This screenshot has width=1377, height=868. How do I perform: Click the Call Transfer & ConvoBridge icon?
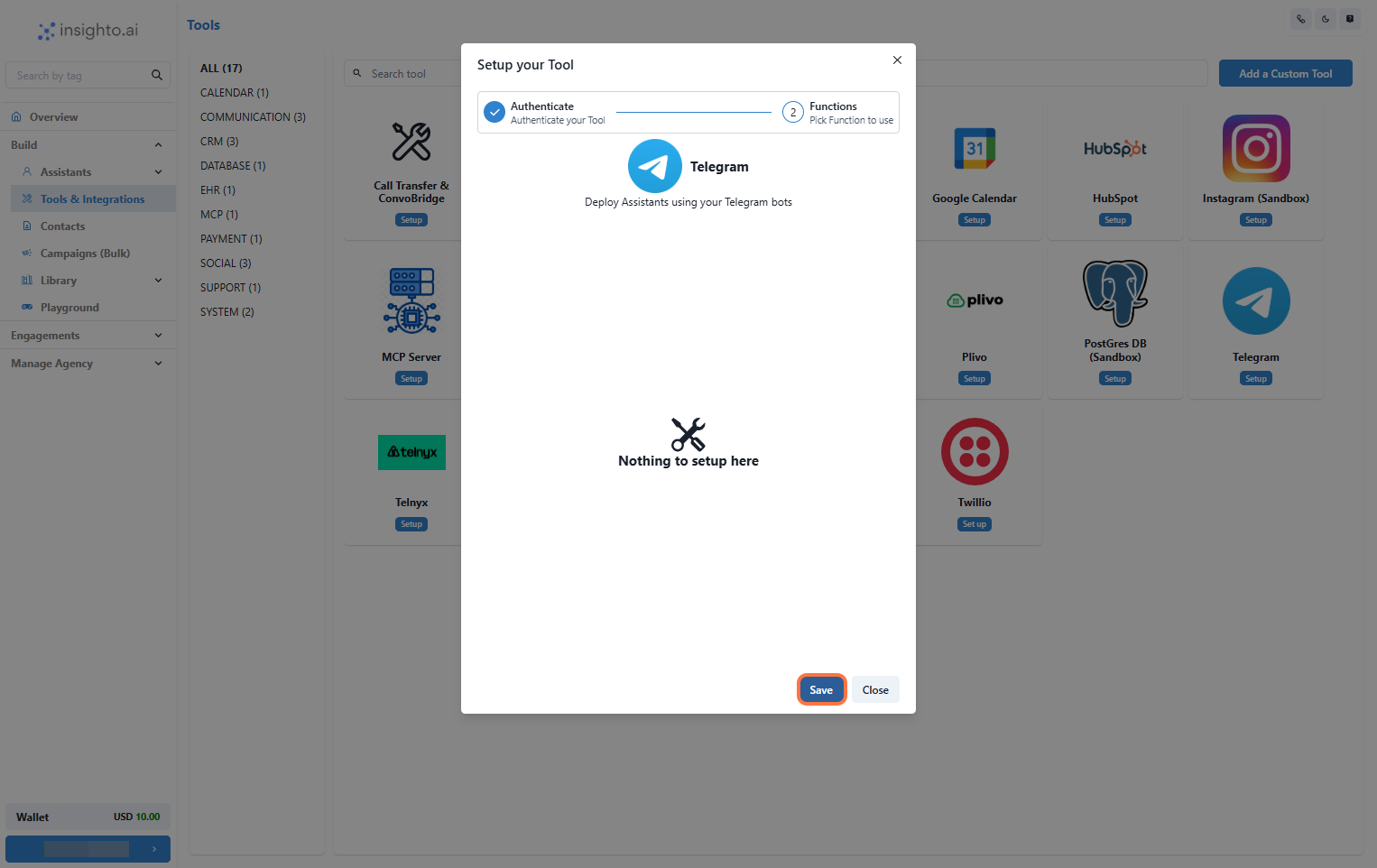[x=411, y=142]
